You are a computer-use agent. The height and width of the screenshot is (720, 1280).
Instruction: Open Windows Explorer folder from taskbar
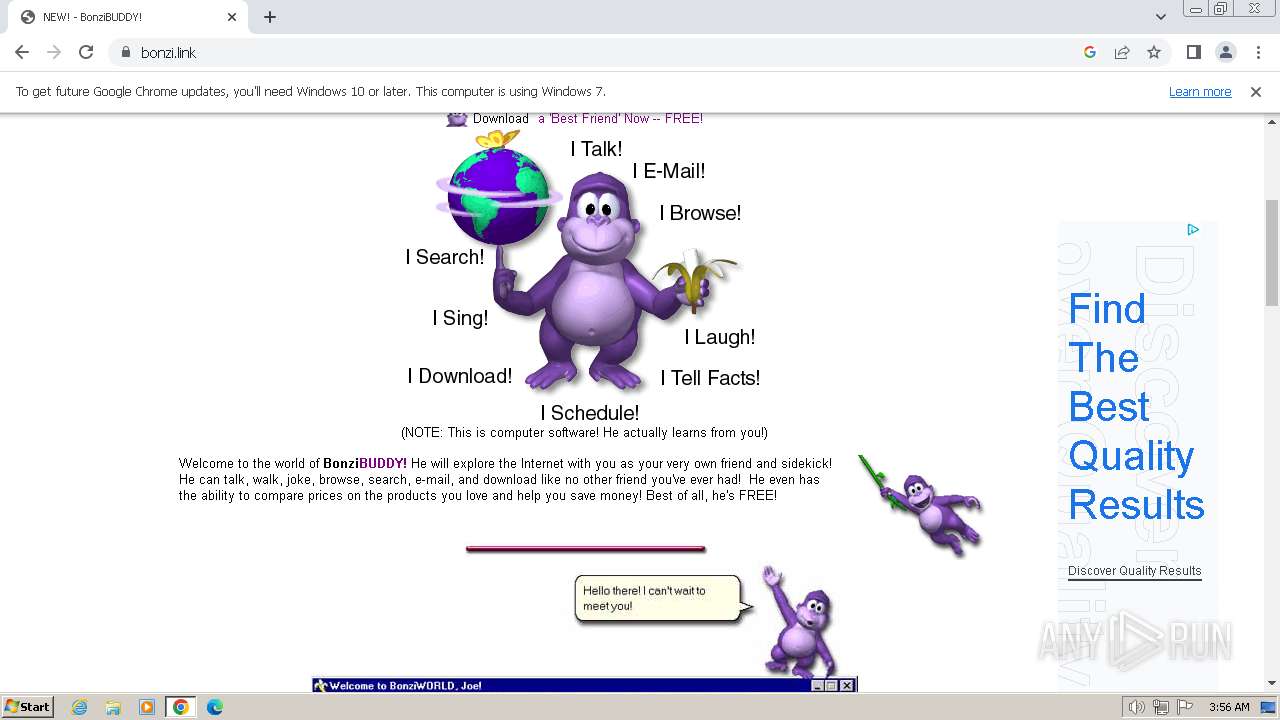[113, 707]
